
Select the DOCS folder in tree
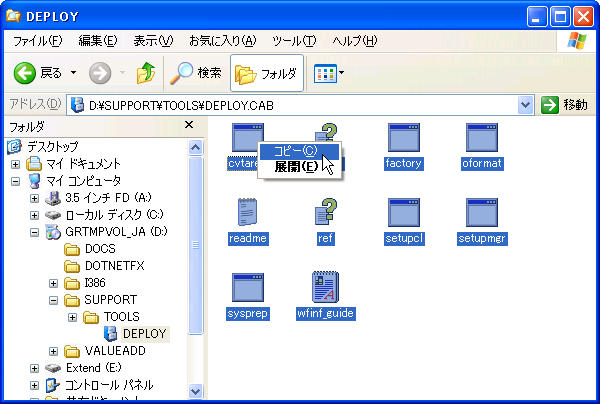click(100, 249)
